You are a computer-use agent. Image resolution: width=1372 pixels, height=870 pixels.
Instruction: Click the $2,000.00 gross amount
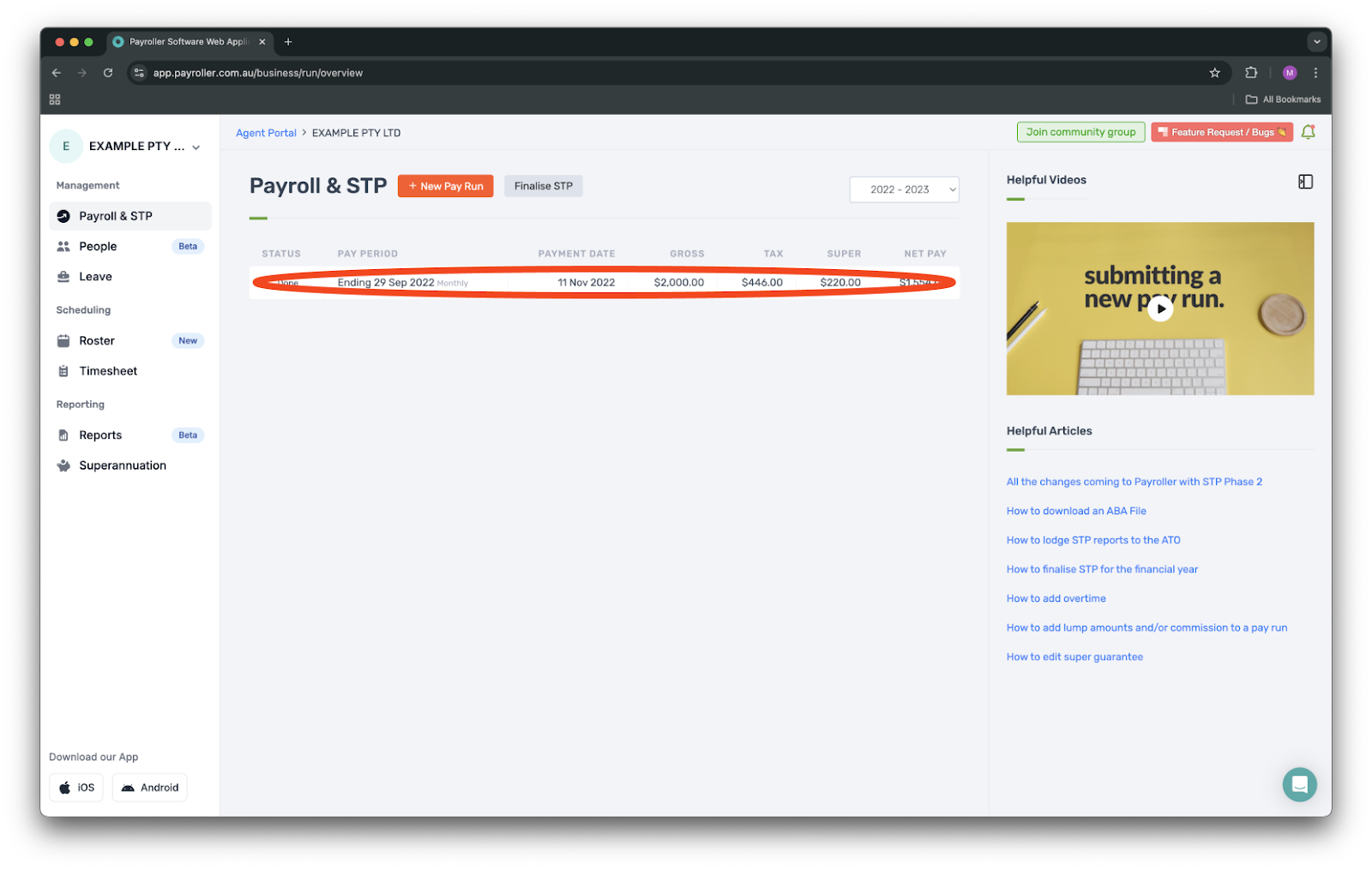[678, 283]
